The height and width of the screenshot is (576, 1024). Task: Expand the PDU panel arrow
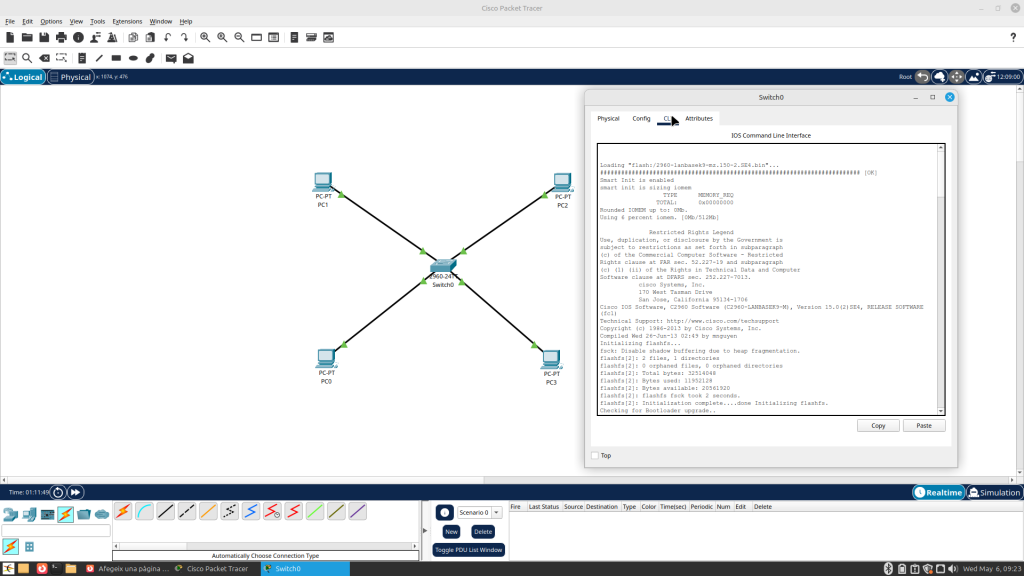(425, 530)
